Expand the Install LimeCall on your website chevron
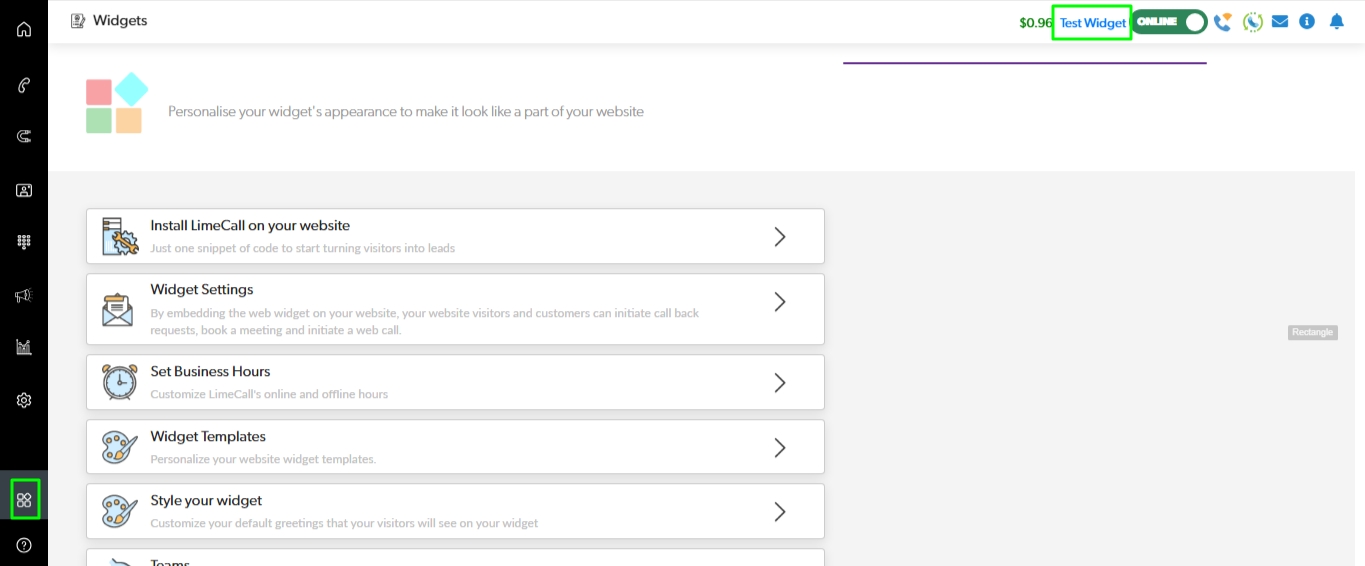 click(780, 237)
